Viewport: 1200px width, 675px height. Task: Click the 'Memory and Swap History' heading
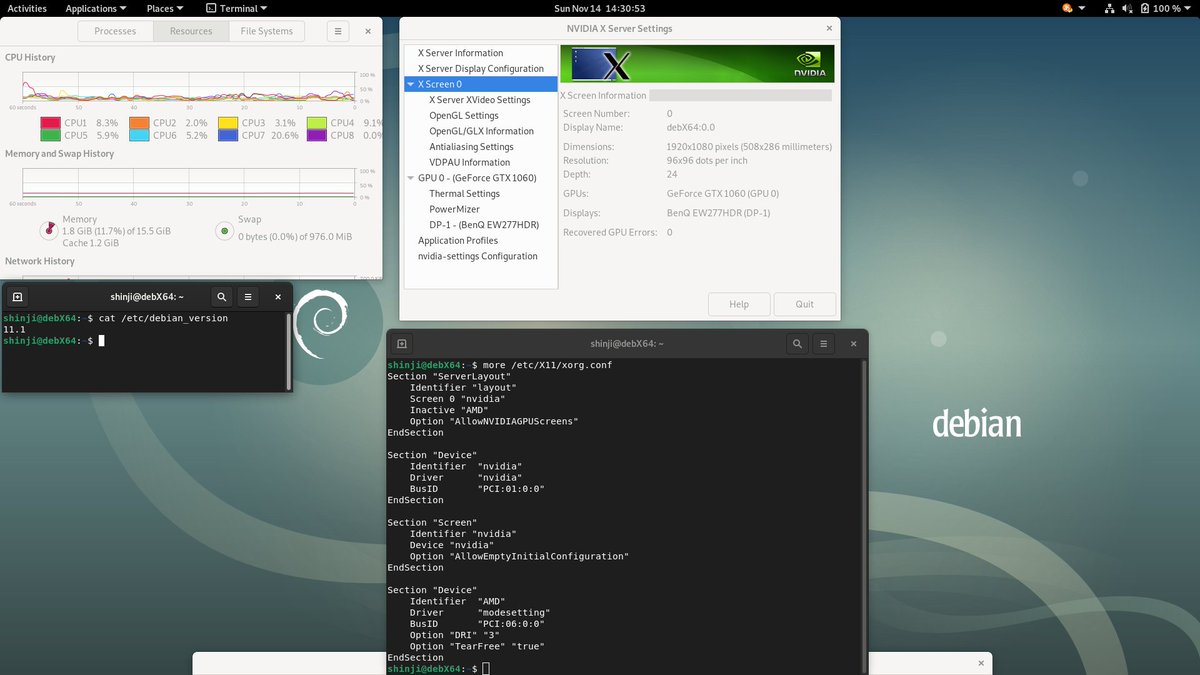click(59, 154)
